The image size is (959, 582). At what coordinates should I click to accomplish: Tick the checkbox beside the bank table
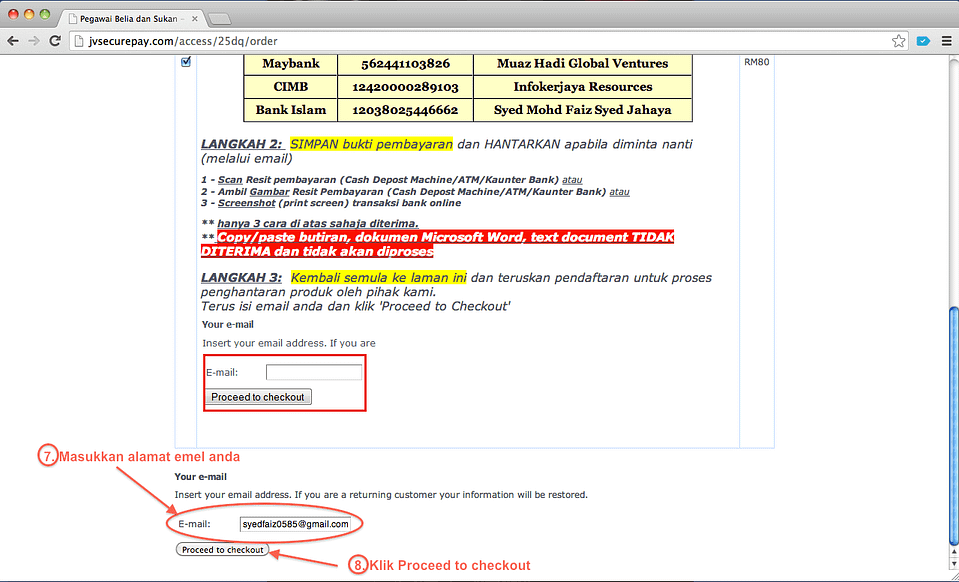click(186, 62)
